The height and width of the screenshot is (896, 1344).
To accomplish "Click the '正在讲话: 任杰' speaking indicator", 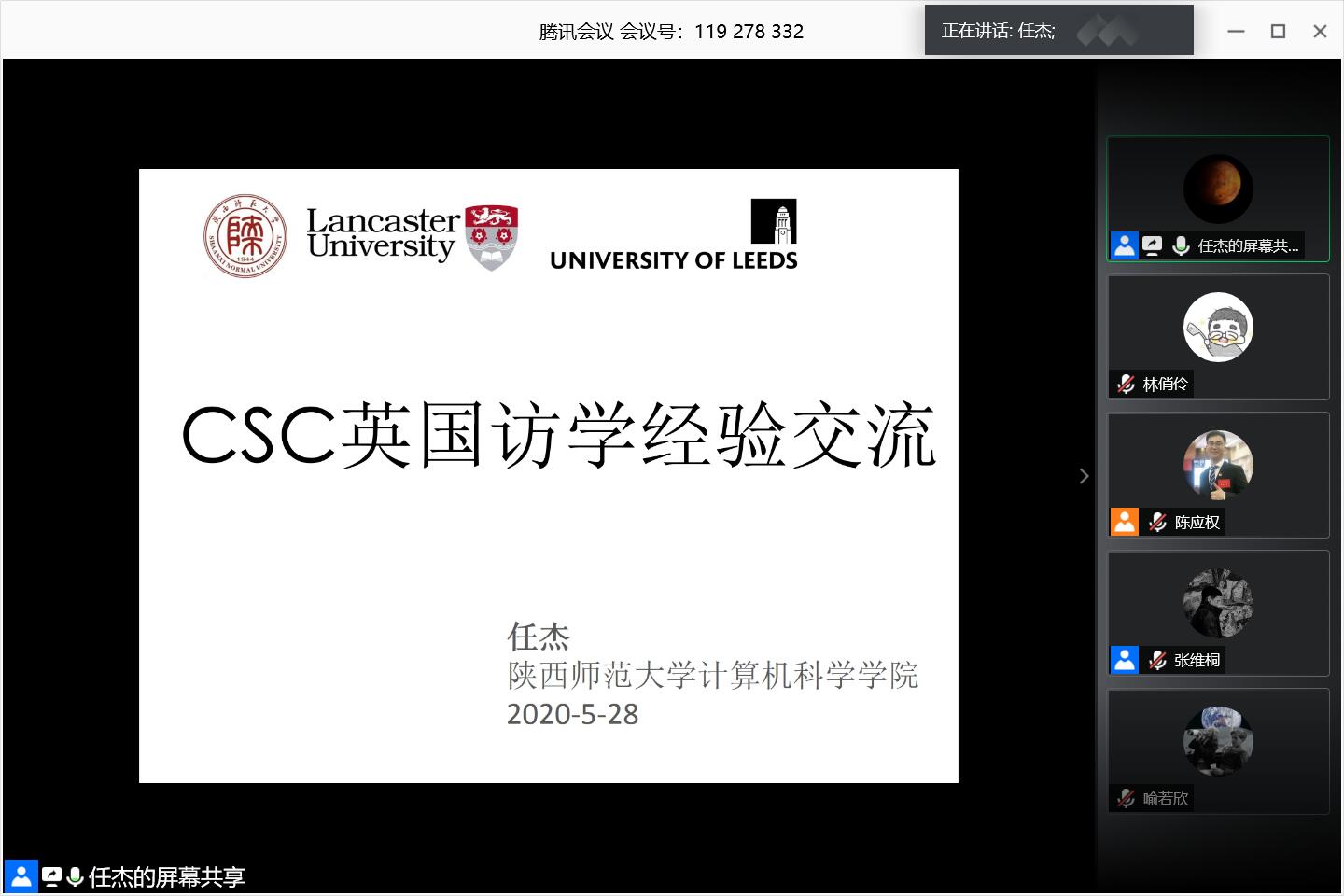I will click(x=999, y=31).
